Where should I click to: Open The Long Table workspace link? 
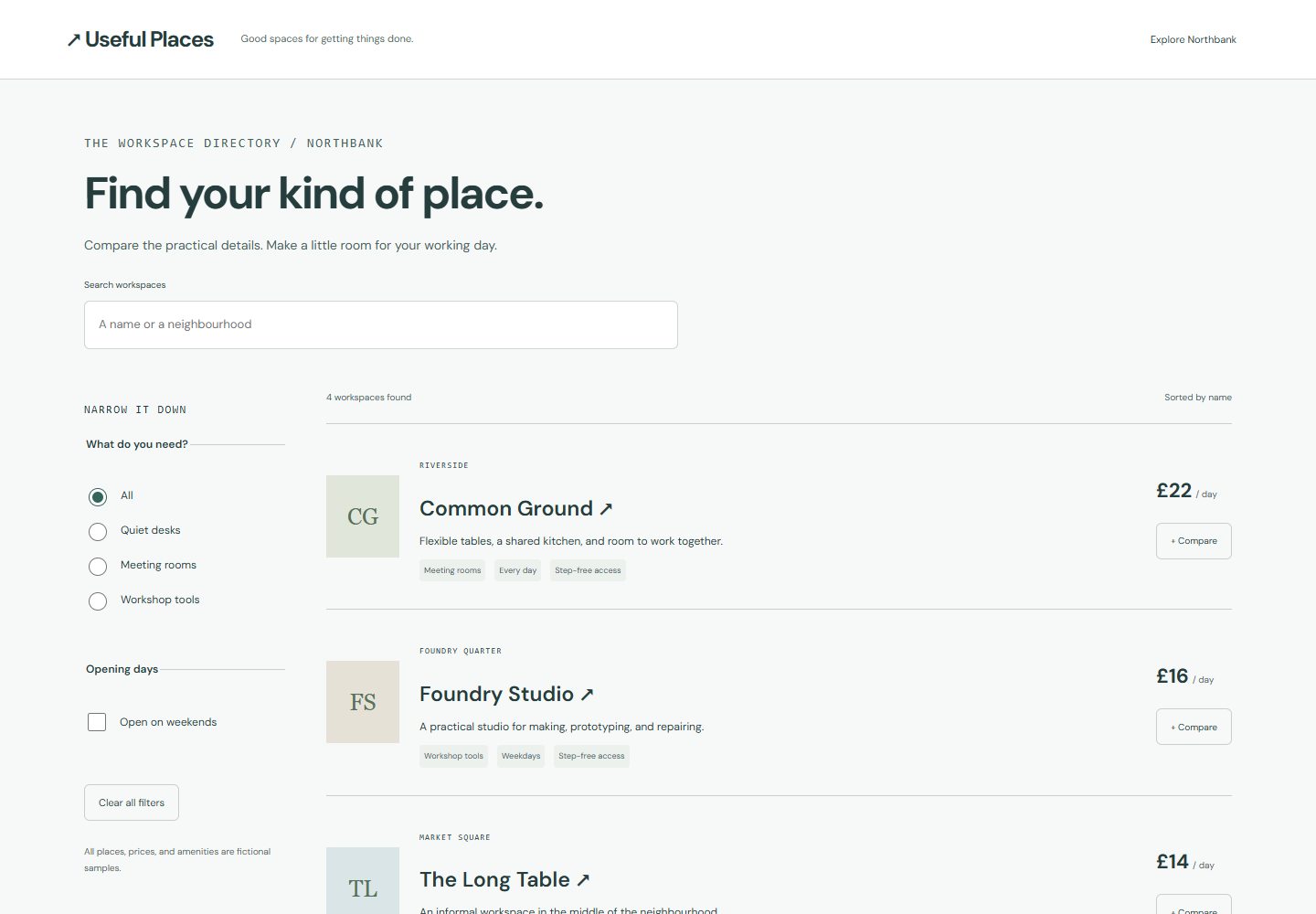505,879
